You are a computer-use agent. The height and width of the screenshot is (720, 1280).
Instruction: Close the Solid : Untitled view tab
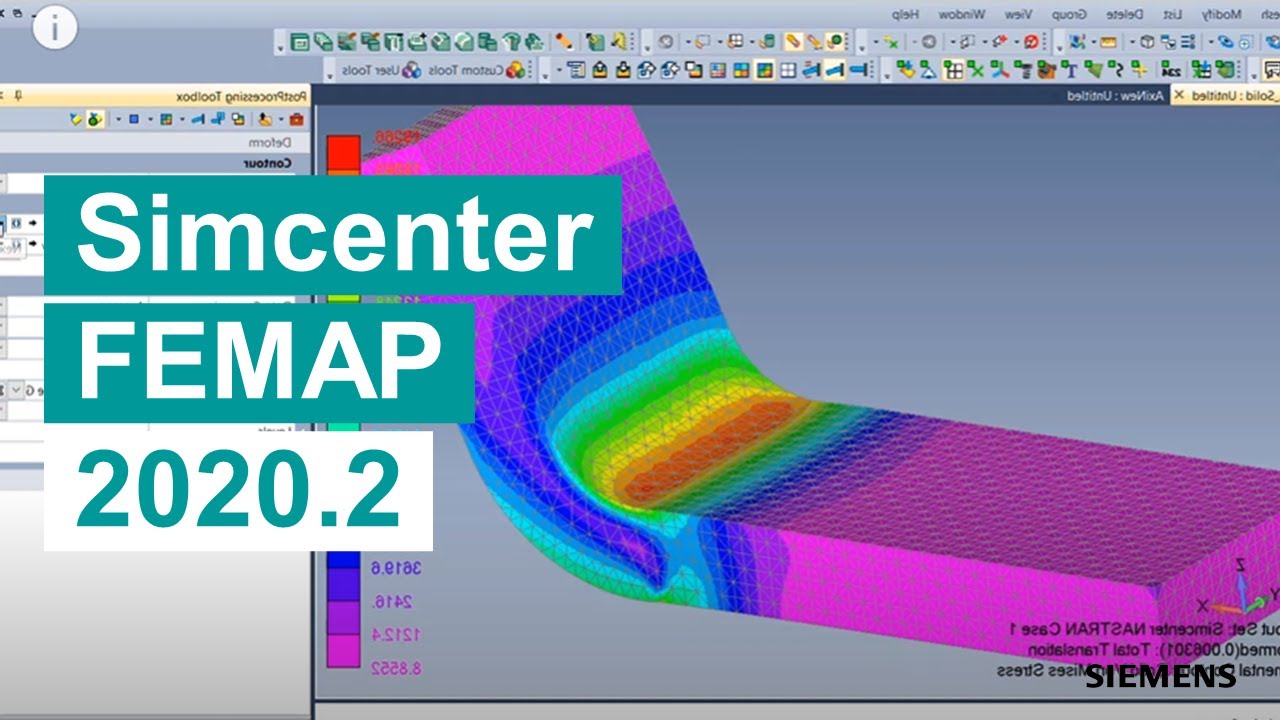point(1178,96)
